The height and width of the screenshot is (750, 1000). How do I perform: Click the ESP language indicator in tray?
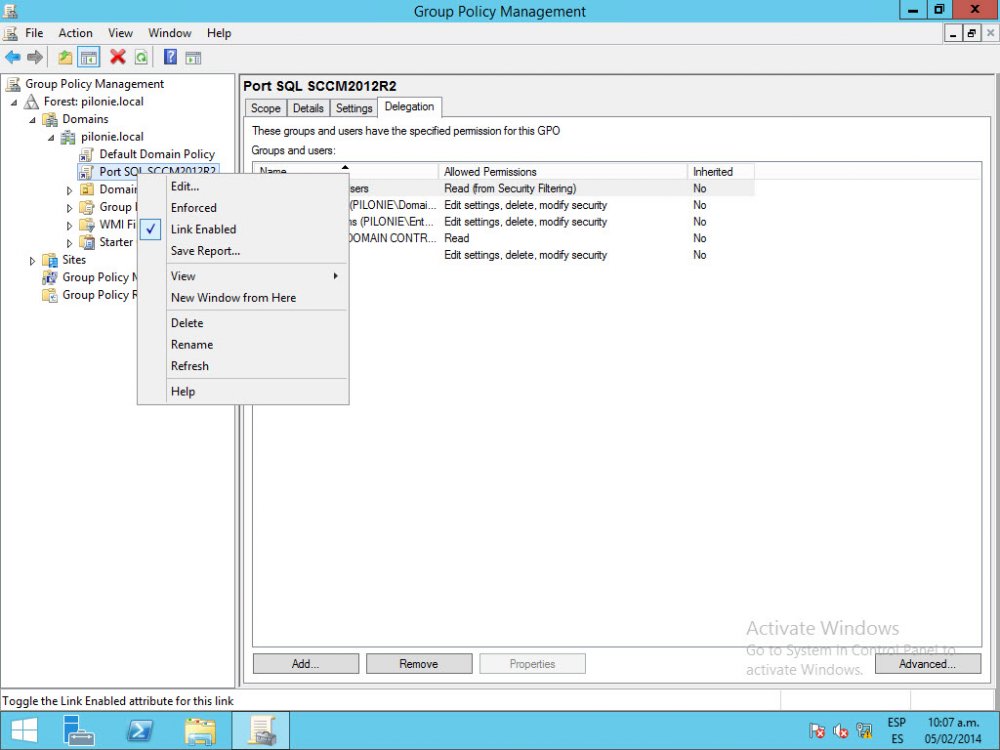click(x=897, y=723)
